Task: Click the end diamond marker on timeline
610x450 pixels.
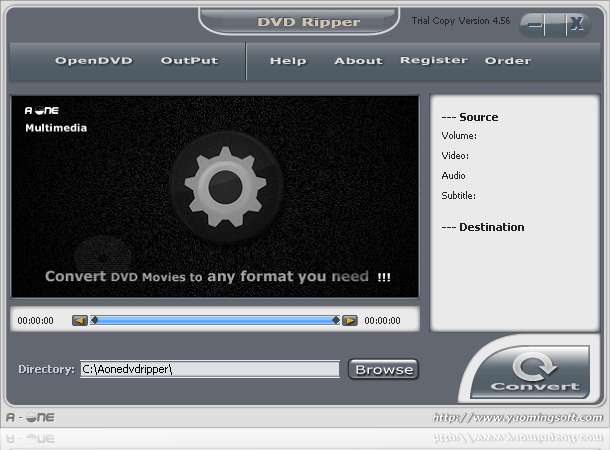Action: click(336, 320)
